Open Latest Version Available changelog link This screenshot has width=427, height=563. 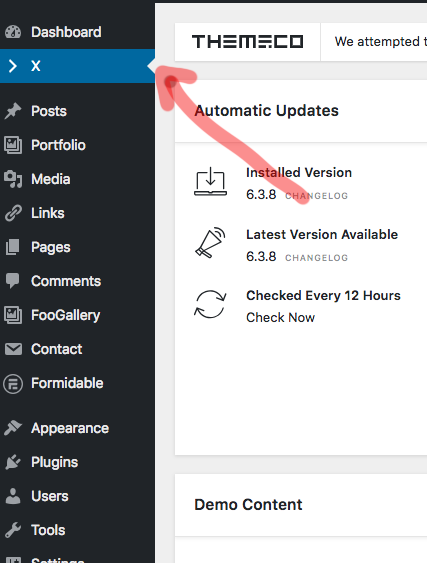click(x=316, y=258)
